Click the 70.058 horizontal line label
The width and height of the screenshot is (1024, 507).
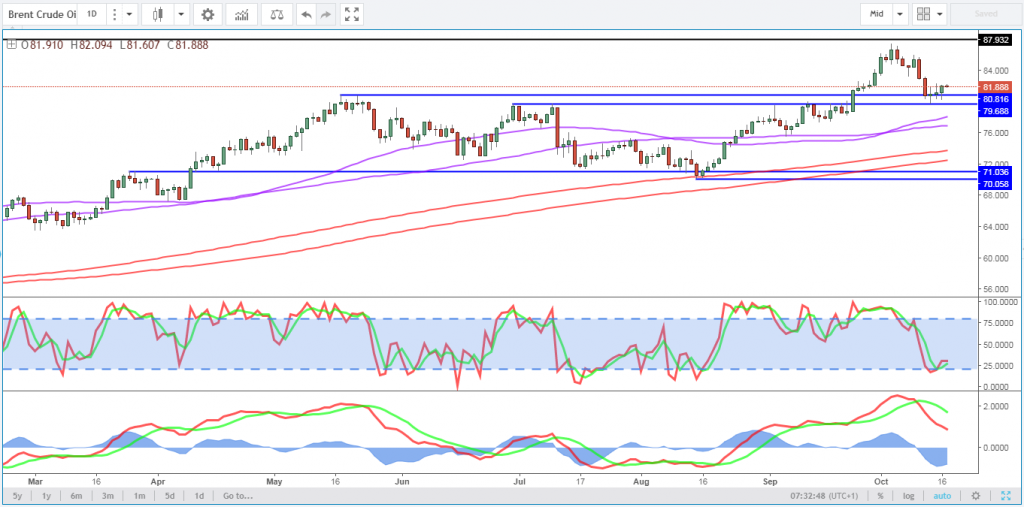[x=996, y=185]
